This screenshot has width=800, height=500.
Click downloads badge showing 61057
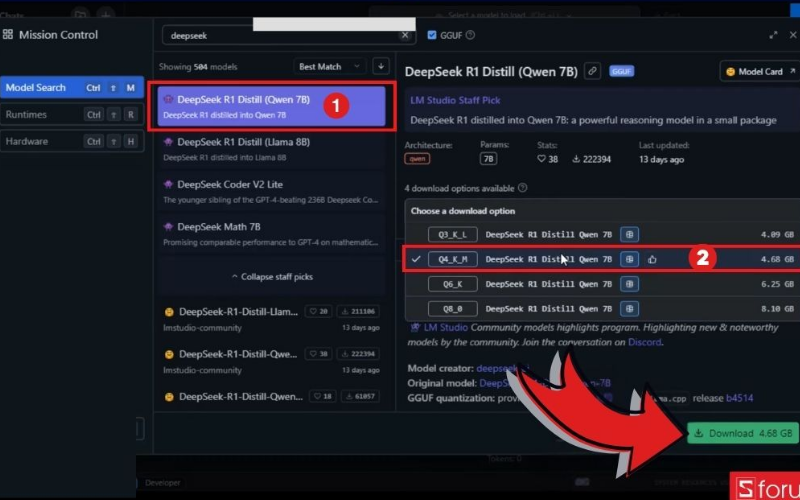(x=360, y=396)
